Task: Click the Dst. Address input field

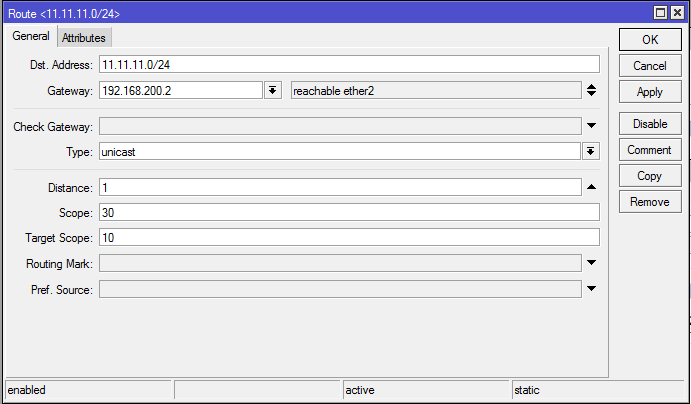Action: coord(348,65)
